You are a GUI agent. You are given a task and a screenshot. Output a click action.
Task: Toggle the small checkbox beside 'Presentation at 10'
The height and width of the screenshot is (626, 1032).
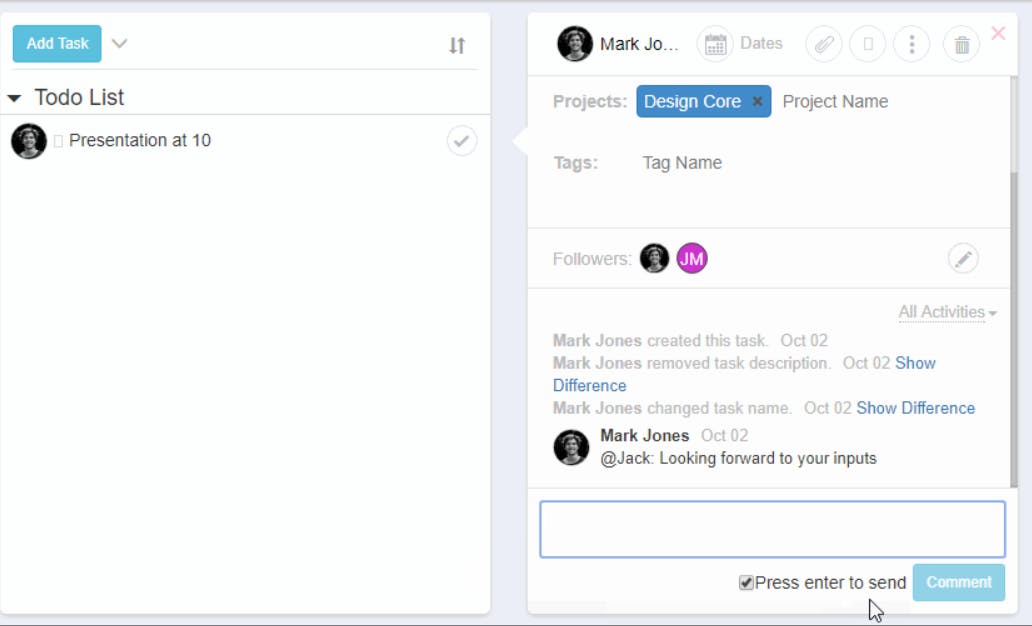tap(59, 140)
